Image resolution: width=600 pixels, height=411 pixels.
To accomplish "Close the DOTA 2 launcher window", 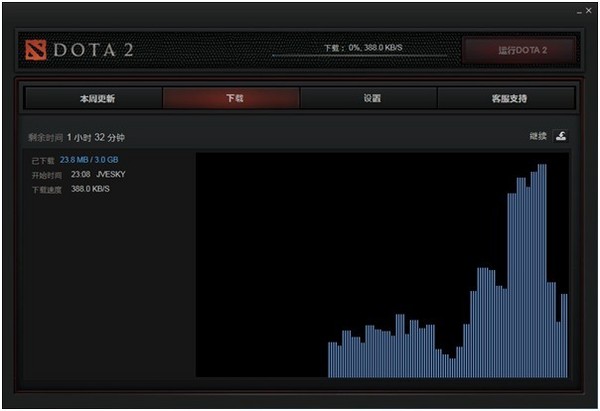I will (x=589, y=11).
